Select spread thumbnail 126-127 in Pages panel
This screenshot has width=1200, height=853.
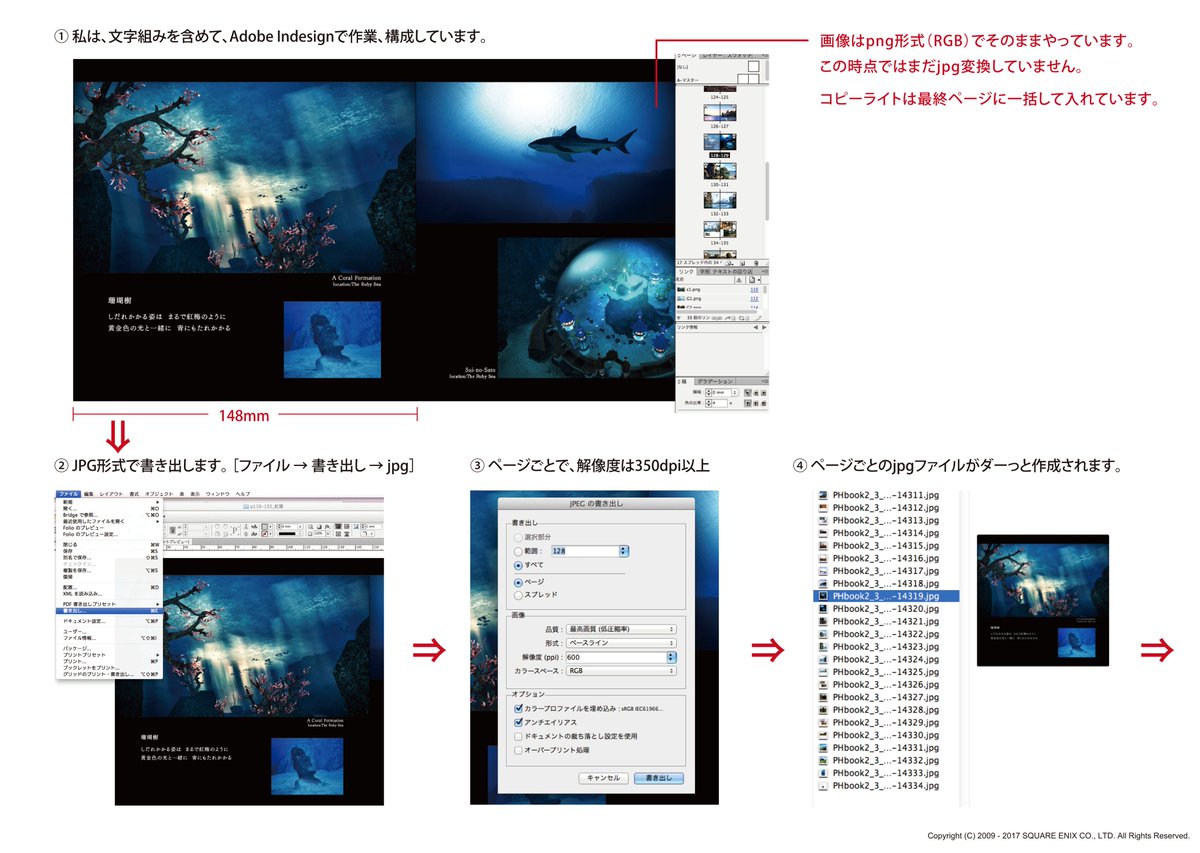coord(720,112)
